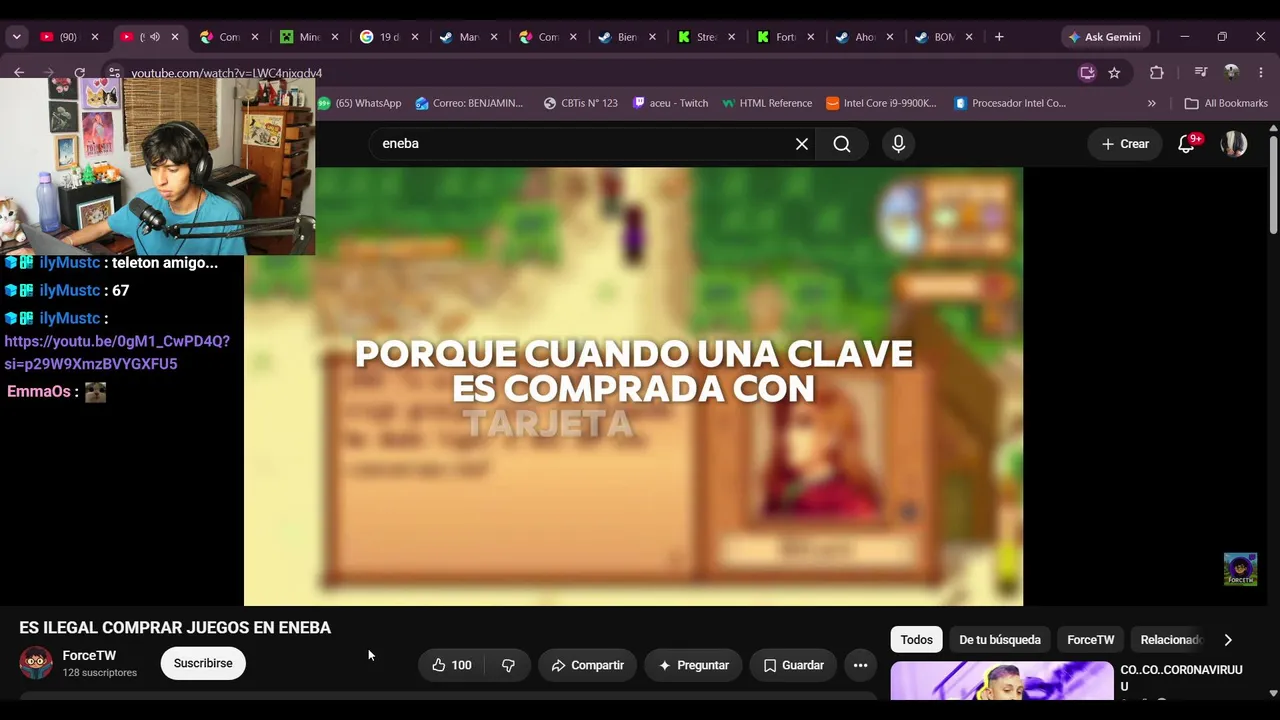Screen dimensions: 1280x720
Task: Like the video with the thumbs-up button
Action: click(x=451, y=665)
